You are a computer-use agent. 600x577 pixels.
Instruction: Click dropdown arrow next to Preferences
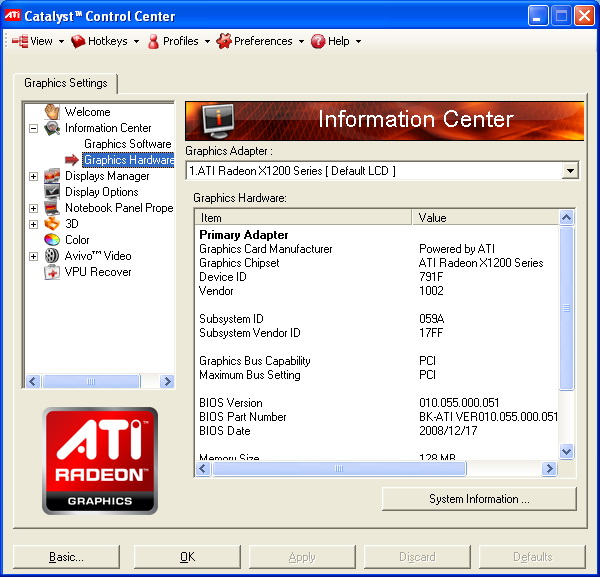(301, 41)
